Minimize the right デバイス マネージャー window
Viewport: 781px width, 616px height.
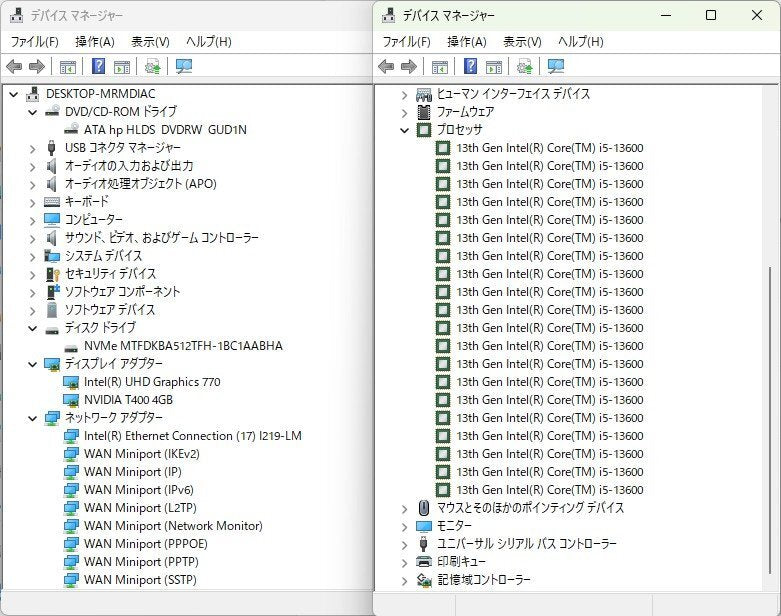point(666,15)
